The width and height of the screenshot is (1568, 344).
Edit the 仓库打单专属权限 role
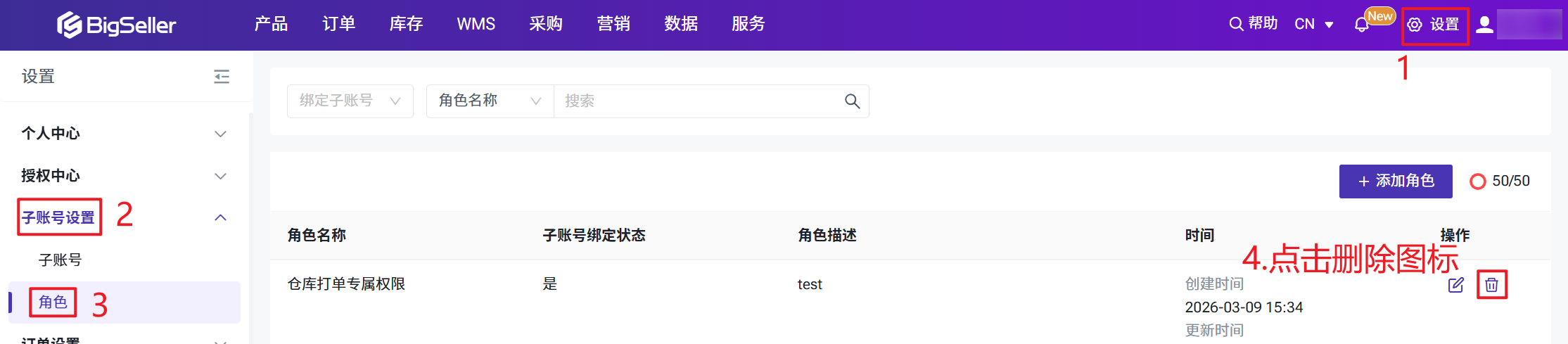(x=1455, y=285)
